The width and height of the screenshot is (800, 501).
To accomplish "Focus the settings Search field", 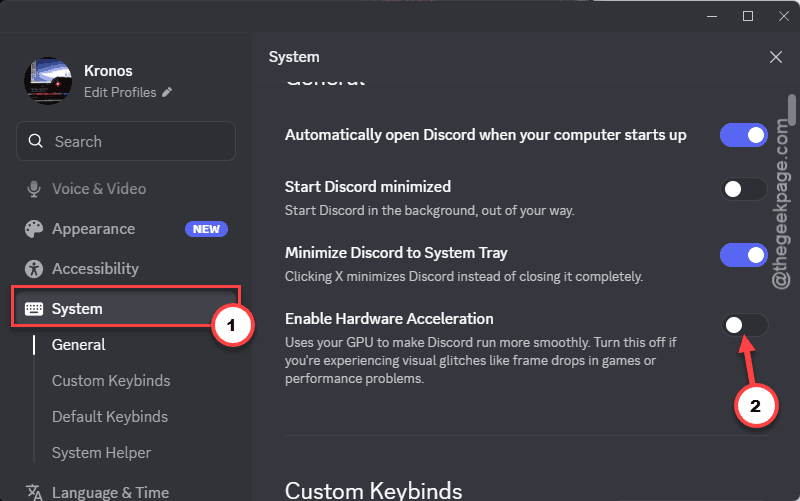I will coord(126,141).
